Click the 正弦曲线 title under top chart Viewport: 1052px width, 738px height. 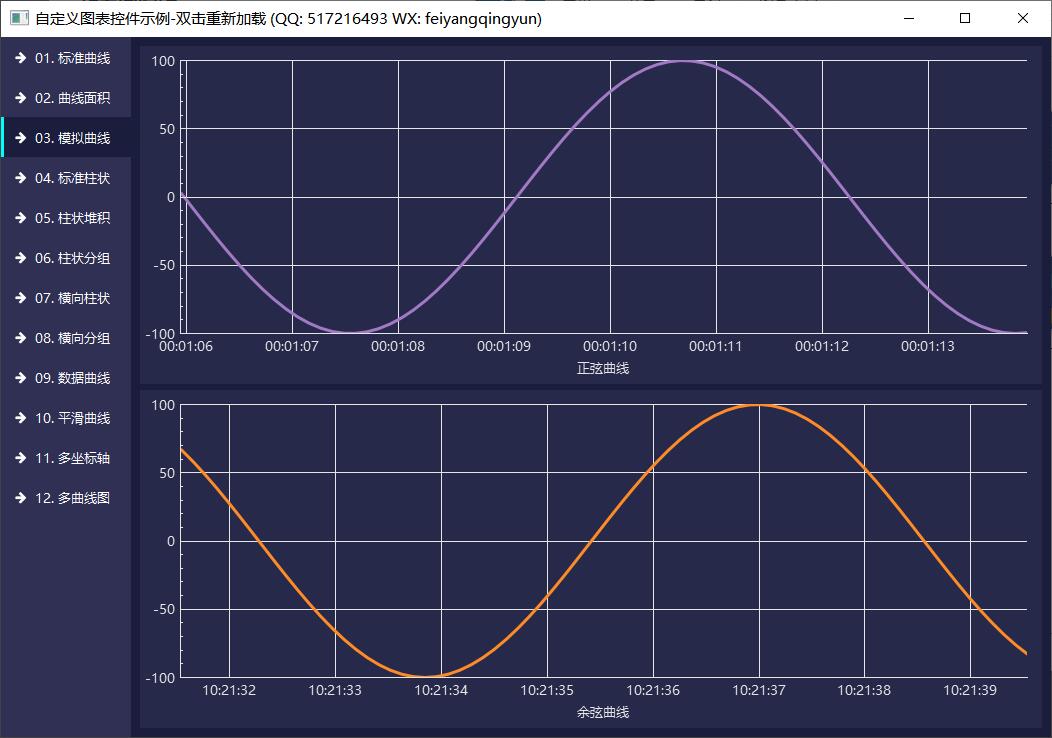coord(603,368)
